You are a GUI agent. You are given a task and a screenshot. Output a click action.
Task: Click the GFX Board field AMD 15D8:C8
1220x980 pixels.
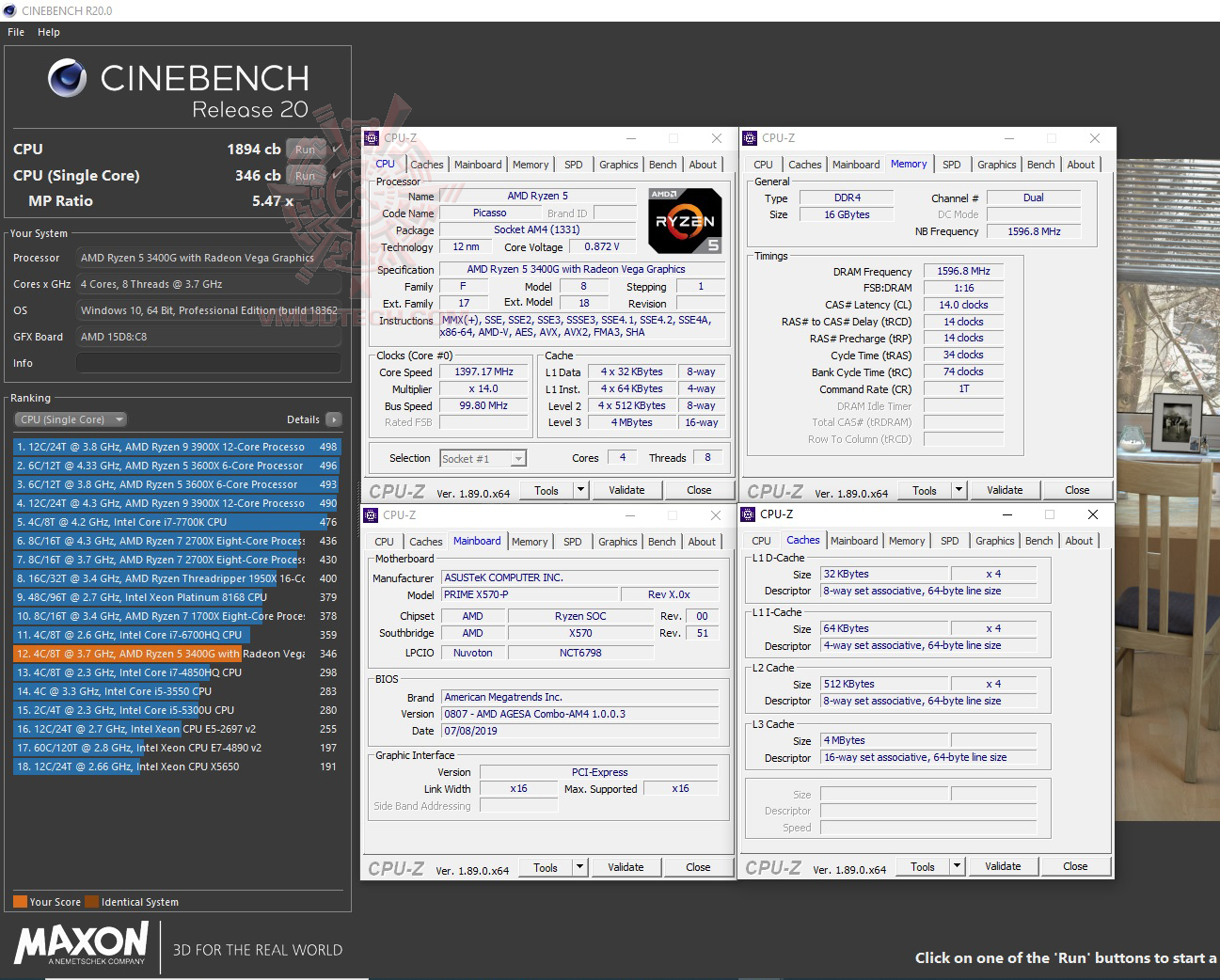209,337
